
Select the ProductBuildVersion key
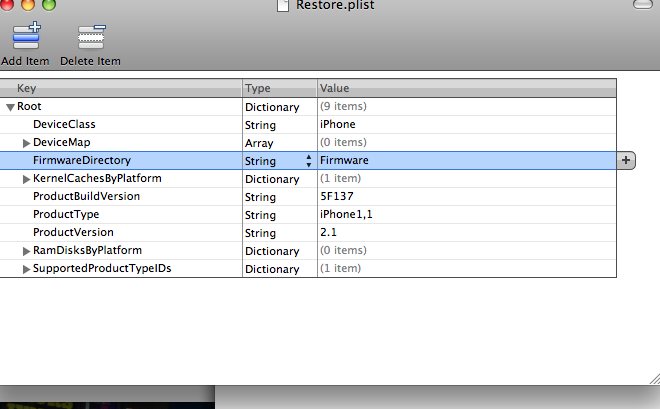(86, 196)
